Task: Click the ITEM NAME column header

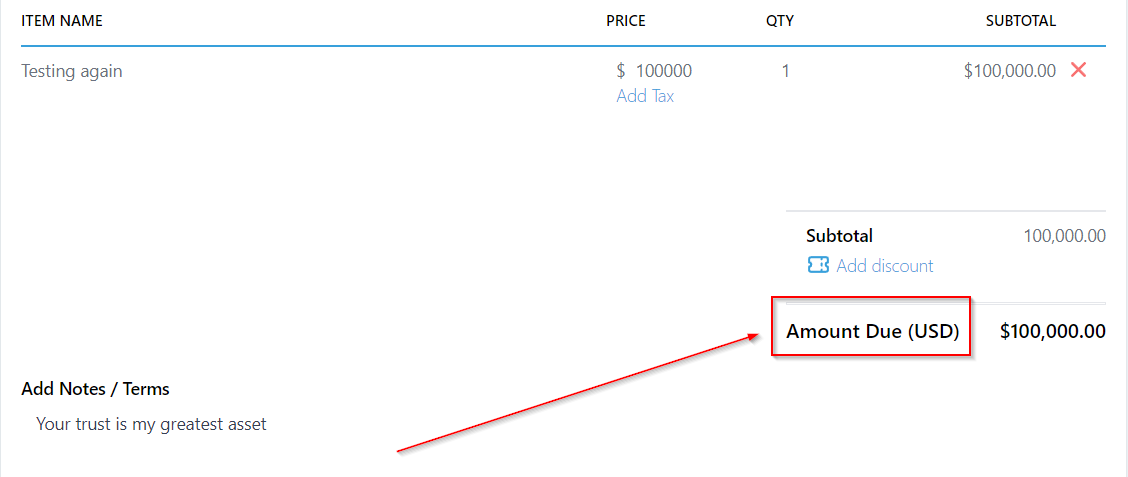Action: pos(62,20)
